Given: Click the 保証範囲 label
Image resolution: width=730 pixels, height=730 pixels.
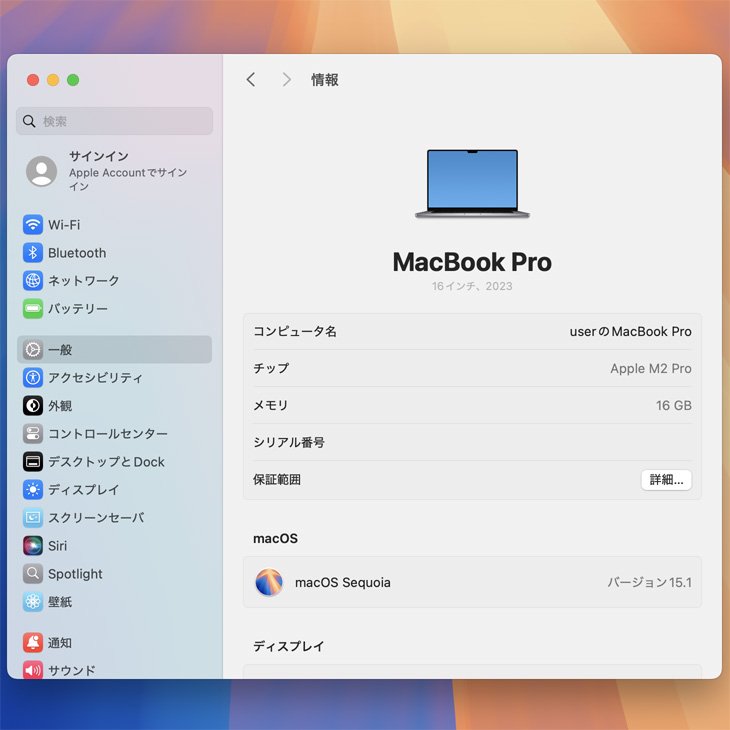Looking at the screenshot, I should pos(277,480).
